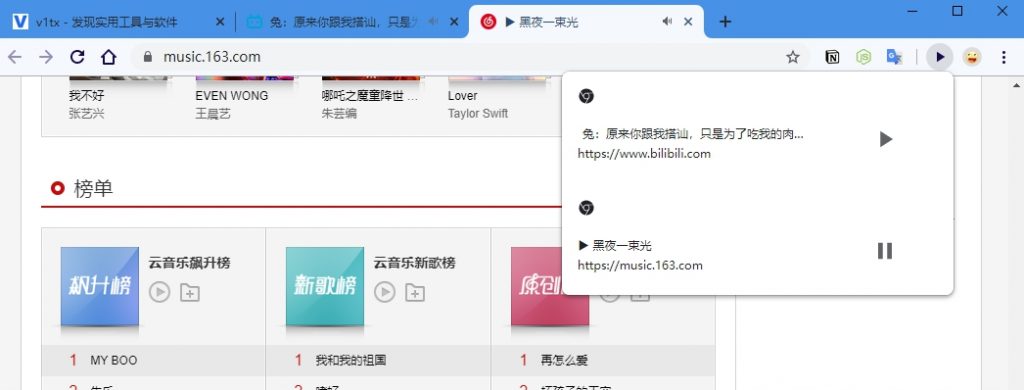Viewport: 1024px width, 390px height.
Task: View site security lock info
Action: pos(148,57)
